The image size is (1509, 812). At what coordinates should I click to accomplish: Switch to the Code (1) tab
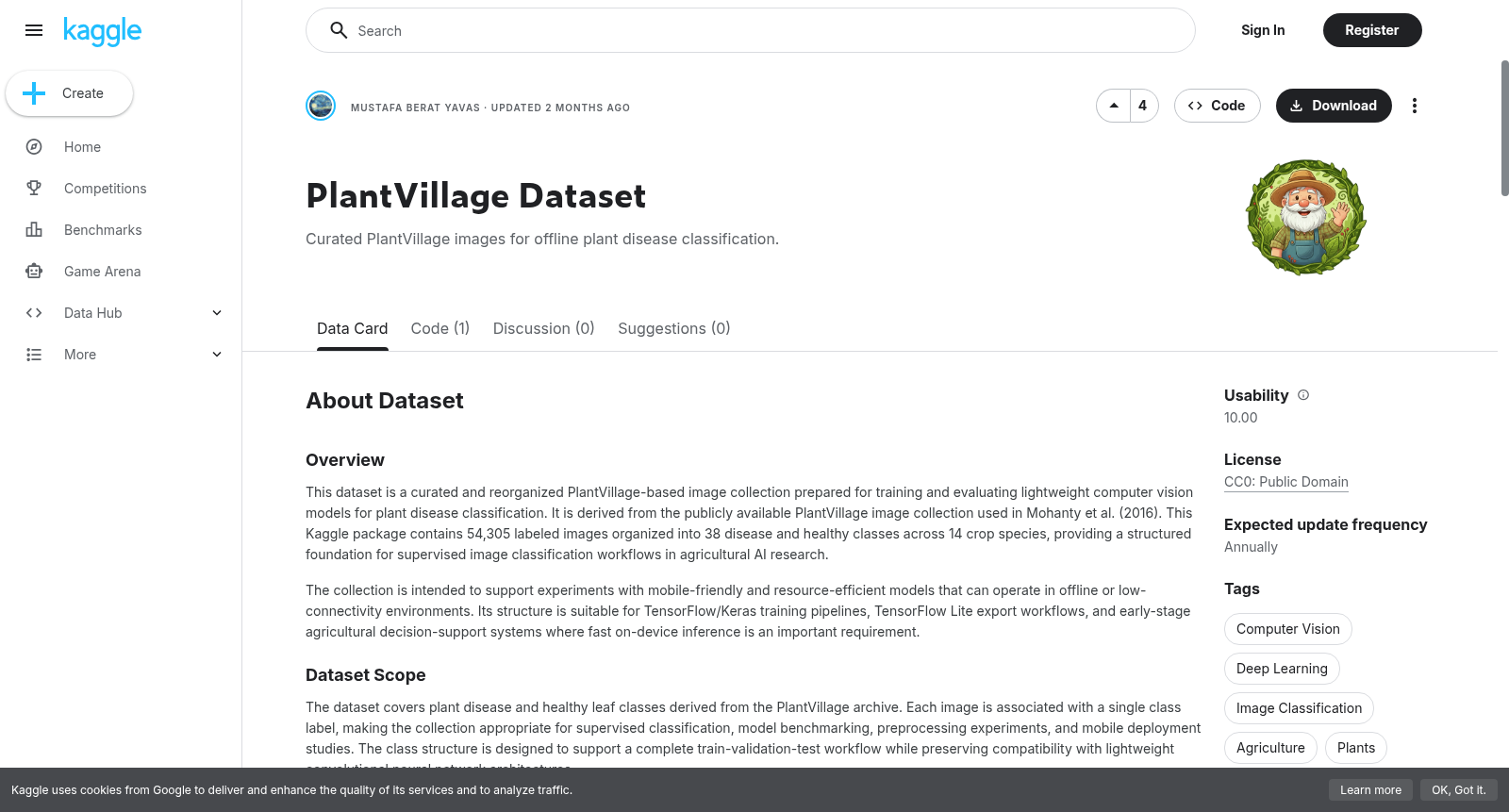[440, 328]
